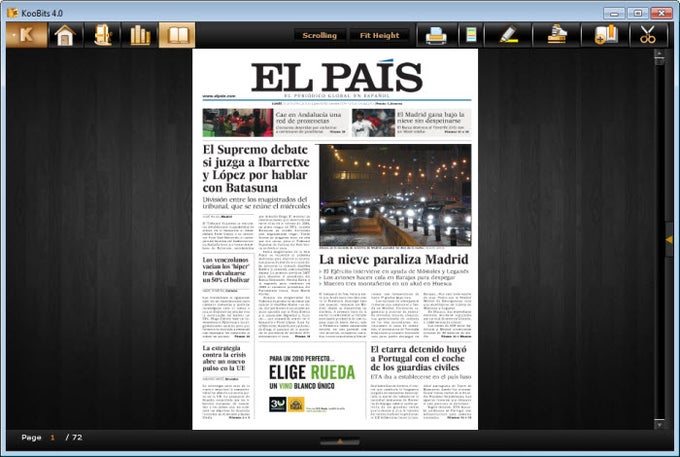Screen dimensions: 680x457
Task: Click the KooBits 4.0 title bar icon
Action: (12, 13)
